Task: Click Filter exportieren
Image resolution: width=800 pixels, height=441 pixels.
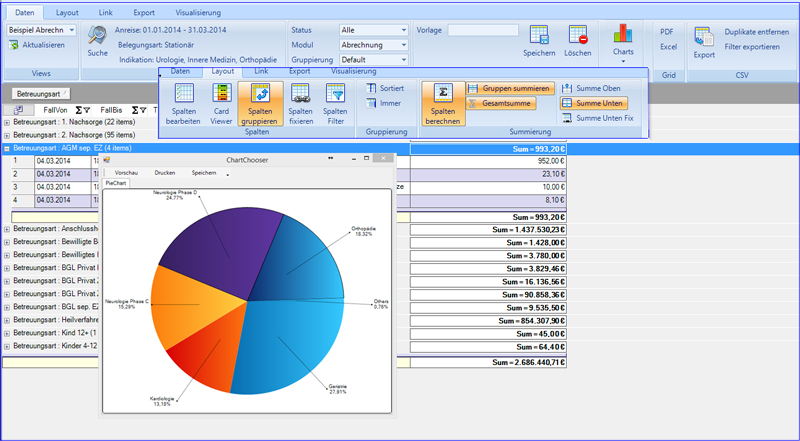Action: [x=752, y=46]
